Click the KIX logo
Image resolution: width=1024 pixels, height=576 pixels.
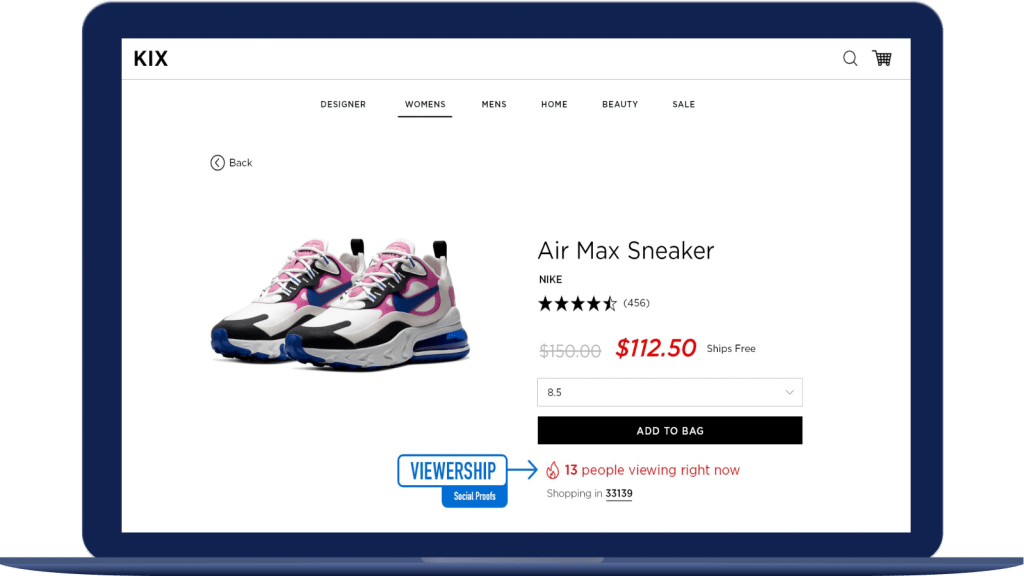pos(151,59)
